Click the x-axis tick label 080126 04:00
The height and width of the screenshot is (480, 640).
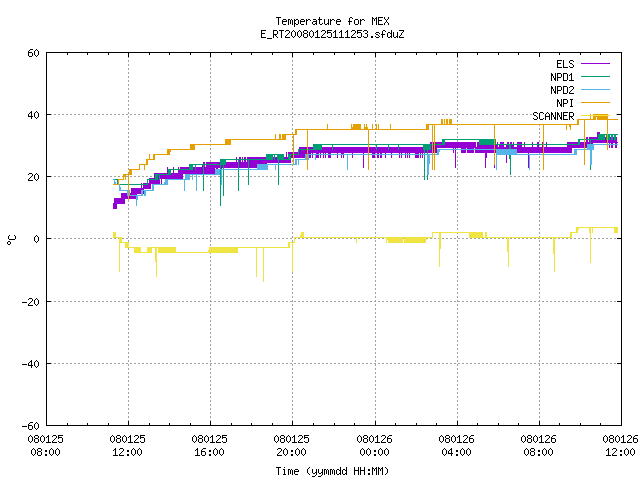pos(456,446)
